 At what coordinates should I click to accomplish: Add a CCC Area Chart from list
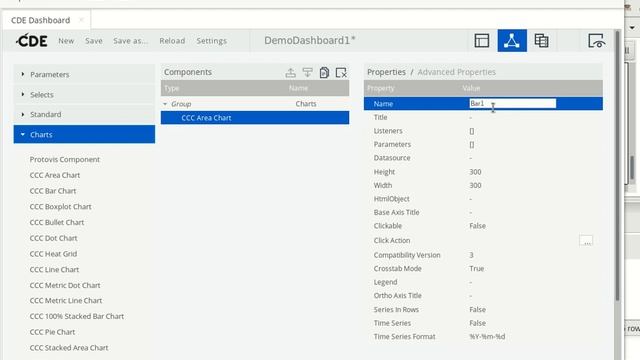55,175
